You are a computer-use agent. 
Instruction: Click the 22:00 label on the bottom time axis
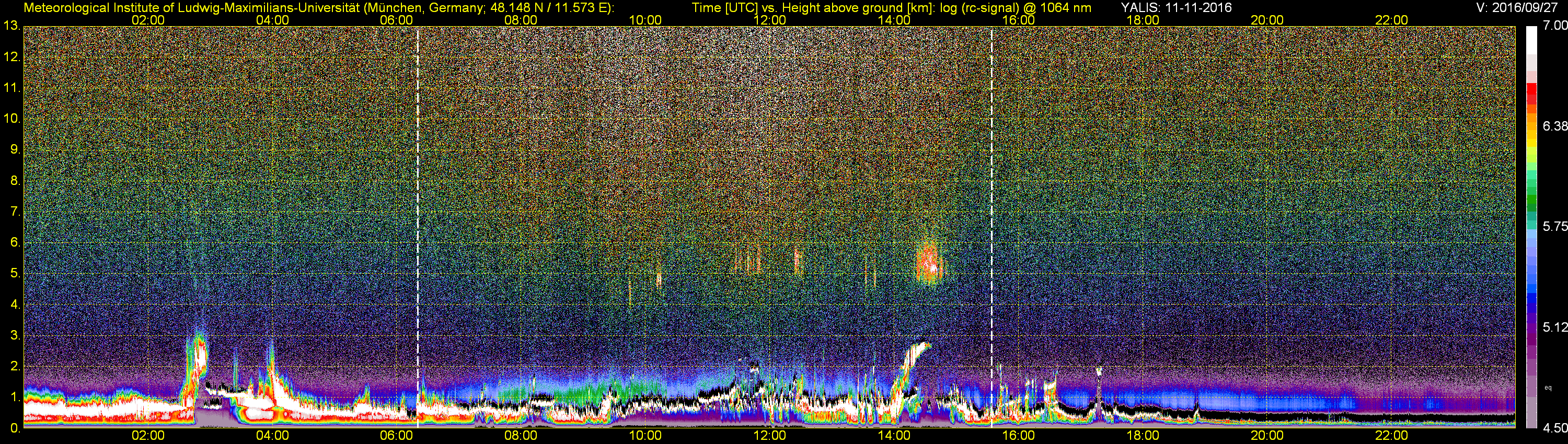tap(1391, 436)
